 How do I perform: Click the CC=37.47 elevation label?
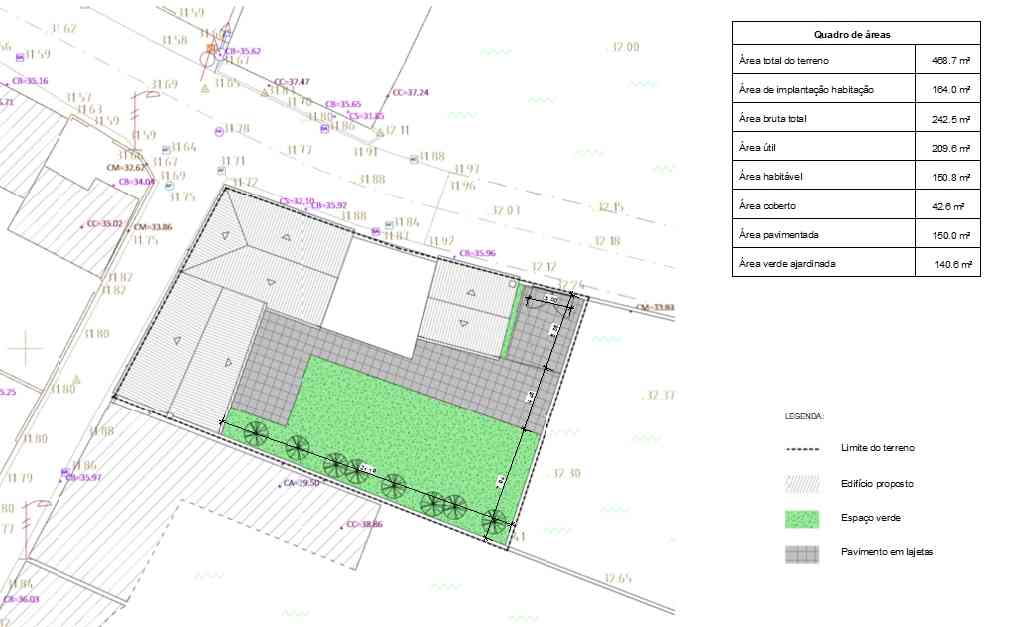[x=291, y=82]
